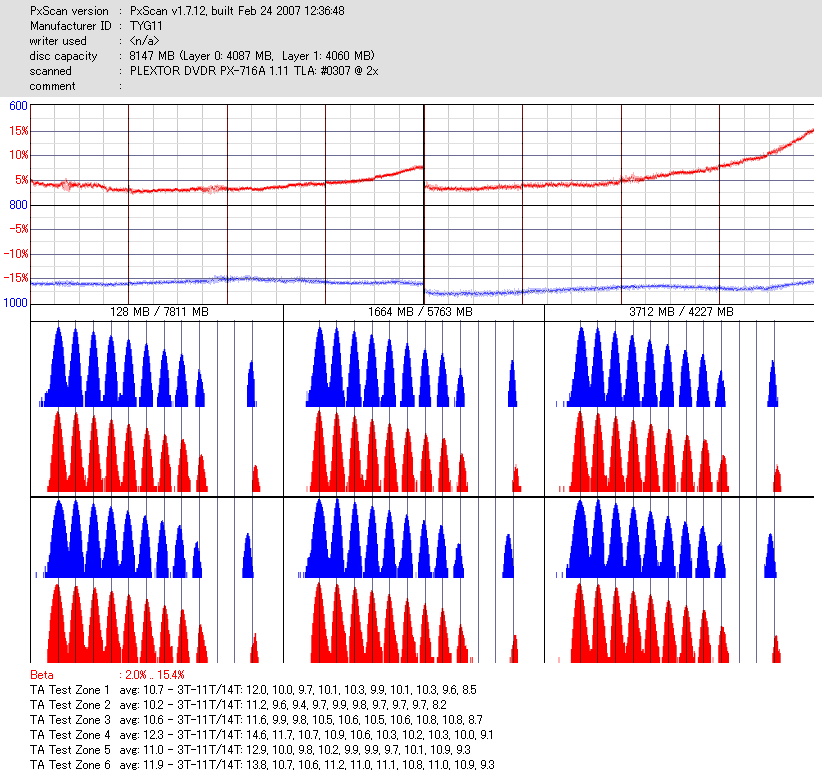Viewport: 822px width, 777px height.
Task: Click the 15% axis label
Action: (19, 131)
